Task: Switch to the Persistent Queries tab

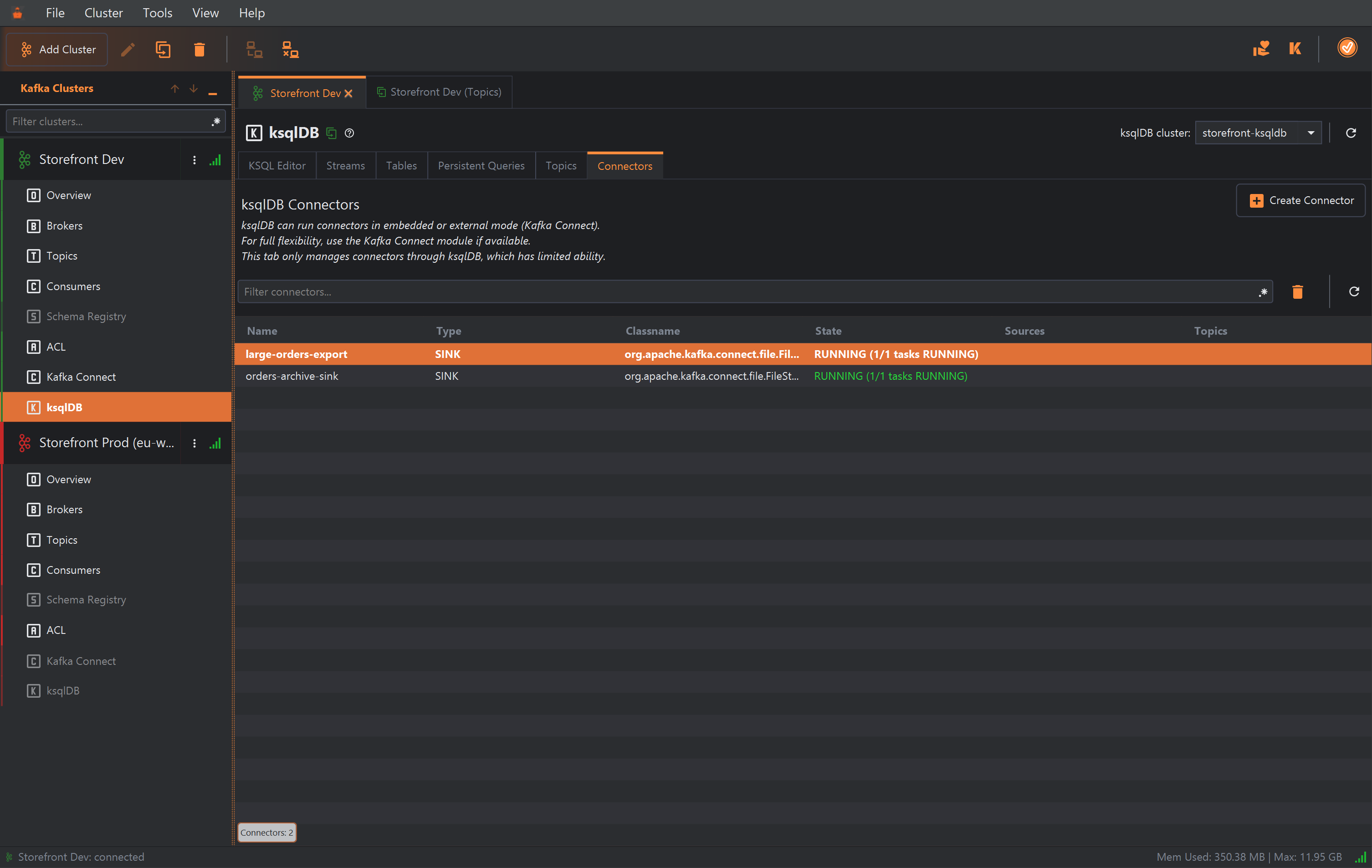Action: coord(481,166)
